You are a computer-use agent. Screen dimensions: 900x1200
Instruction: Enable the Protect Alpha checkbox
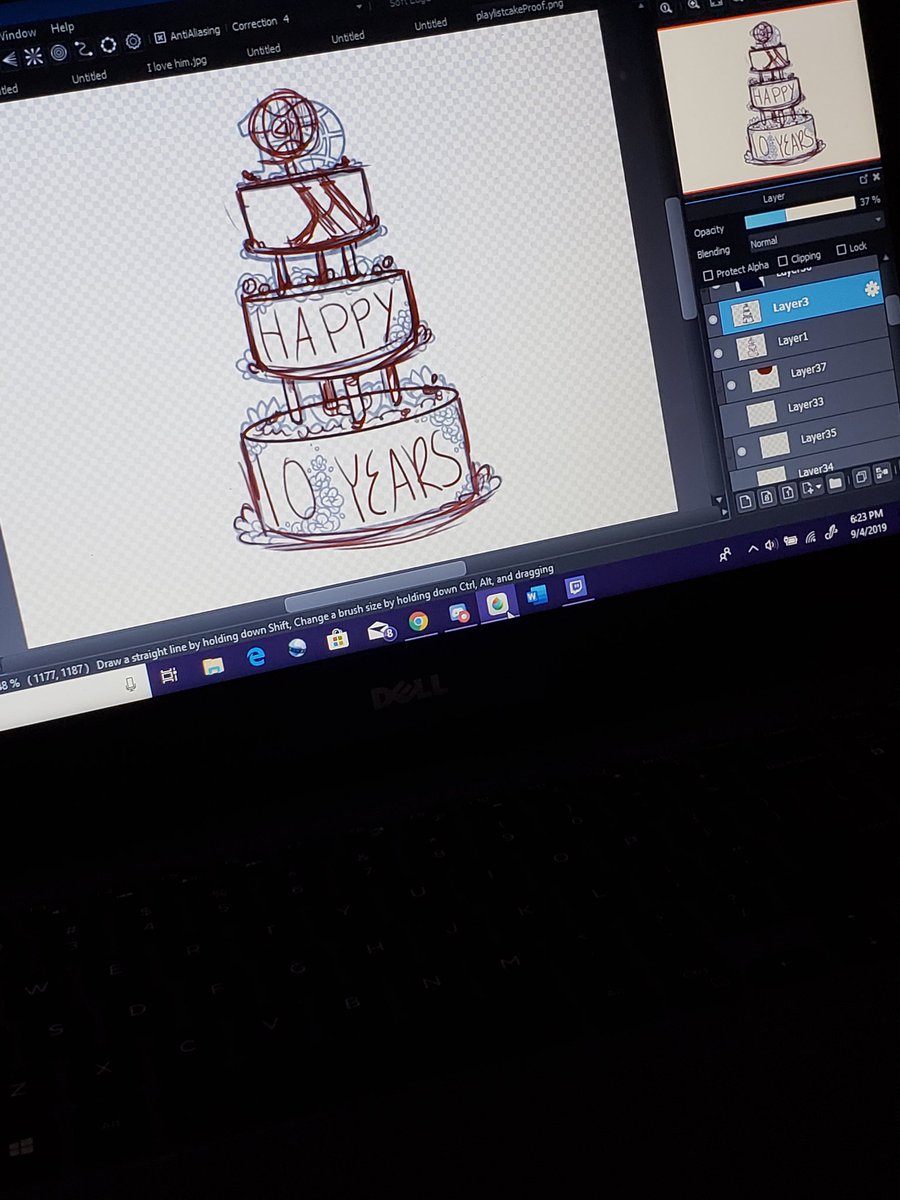pyautogui.click(x=709, y=274)
